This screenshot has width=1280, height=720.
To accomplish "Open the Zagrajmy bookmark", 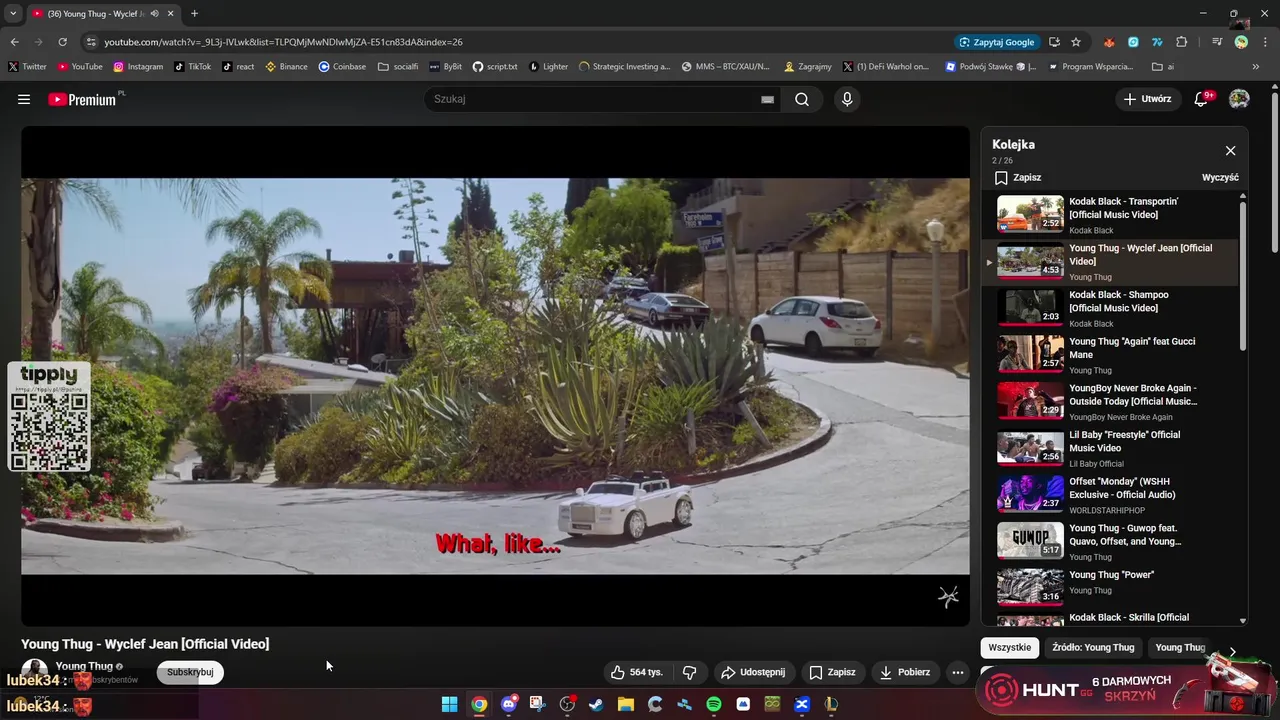I will coord(810,67).
